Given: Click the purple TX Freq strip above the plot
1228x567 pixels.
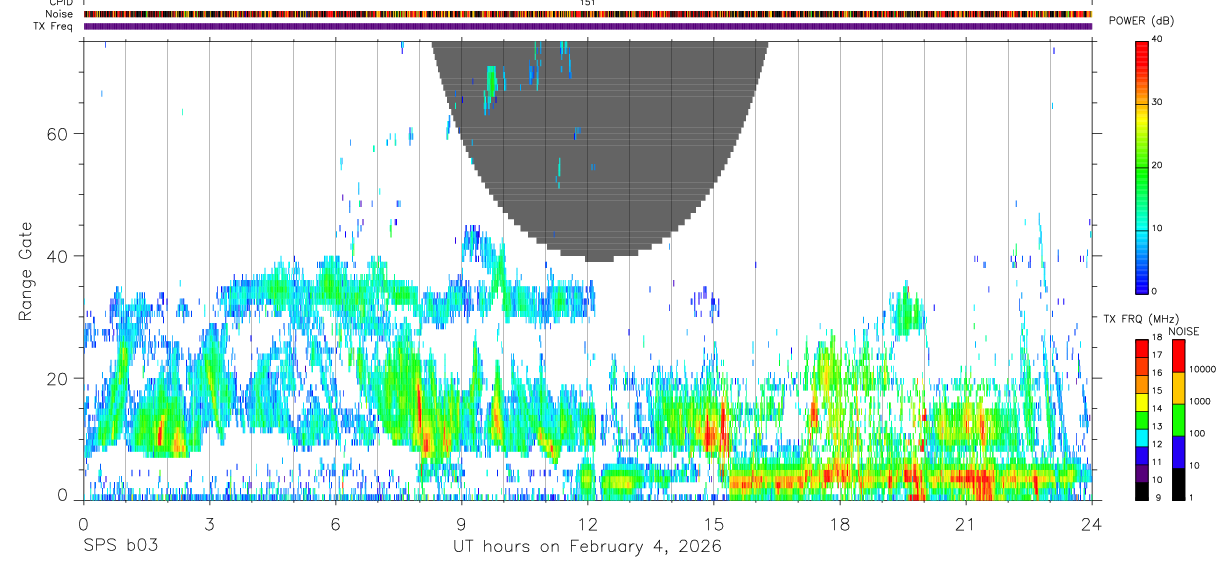Looking at the screenshot, I should click(x=588, y=26).
